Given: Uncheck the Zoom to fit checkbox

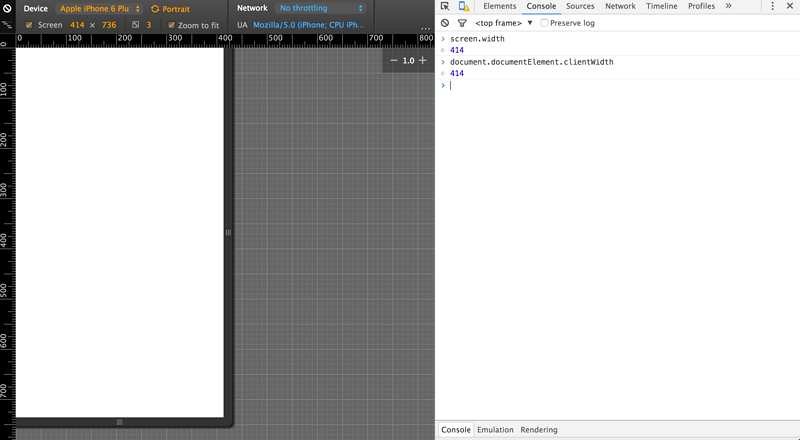Looking at the screenshot, I should pyautogui.click(x=171, y=25).
